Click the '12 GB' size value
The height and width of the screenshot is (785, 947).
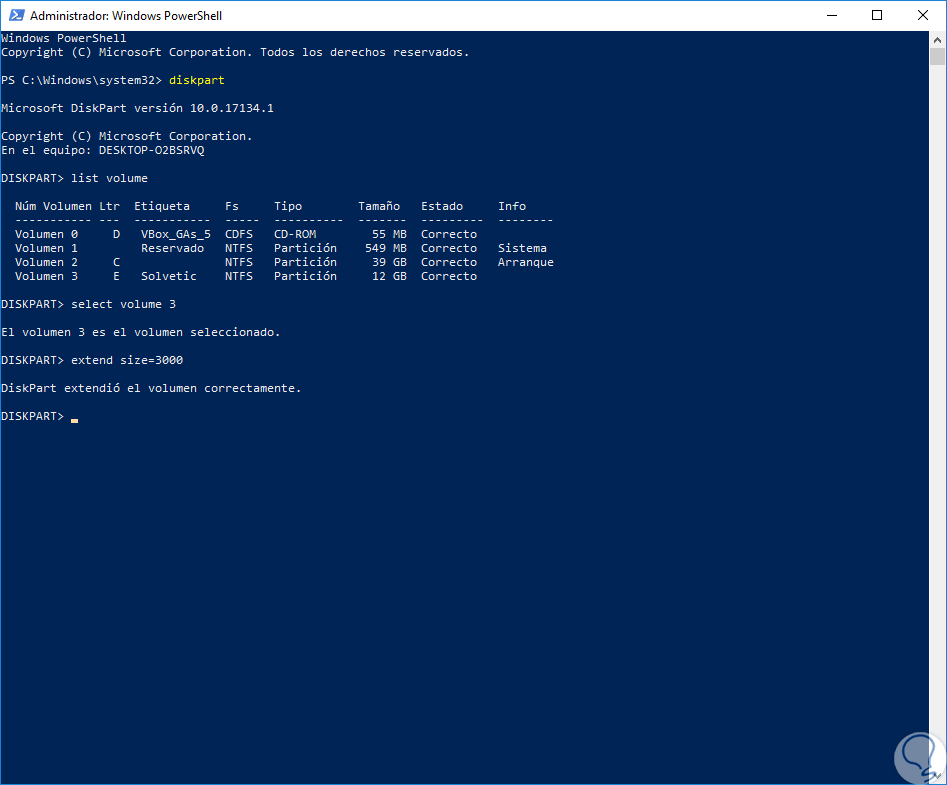pos(390,276)
